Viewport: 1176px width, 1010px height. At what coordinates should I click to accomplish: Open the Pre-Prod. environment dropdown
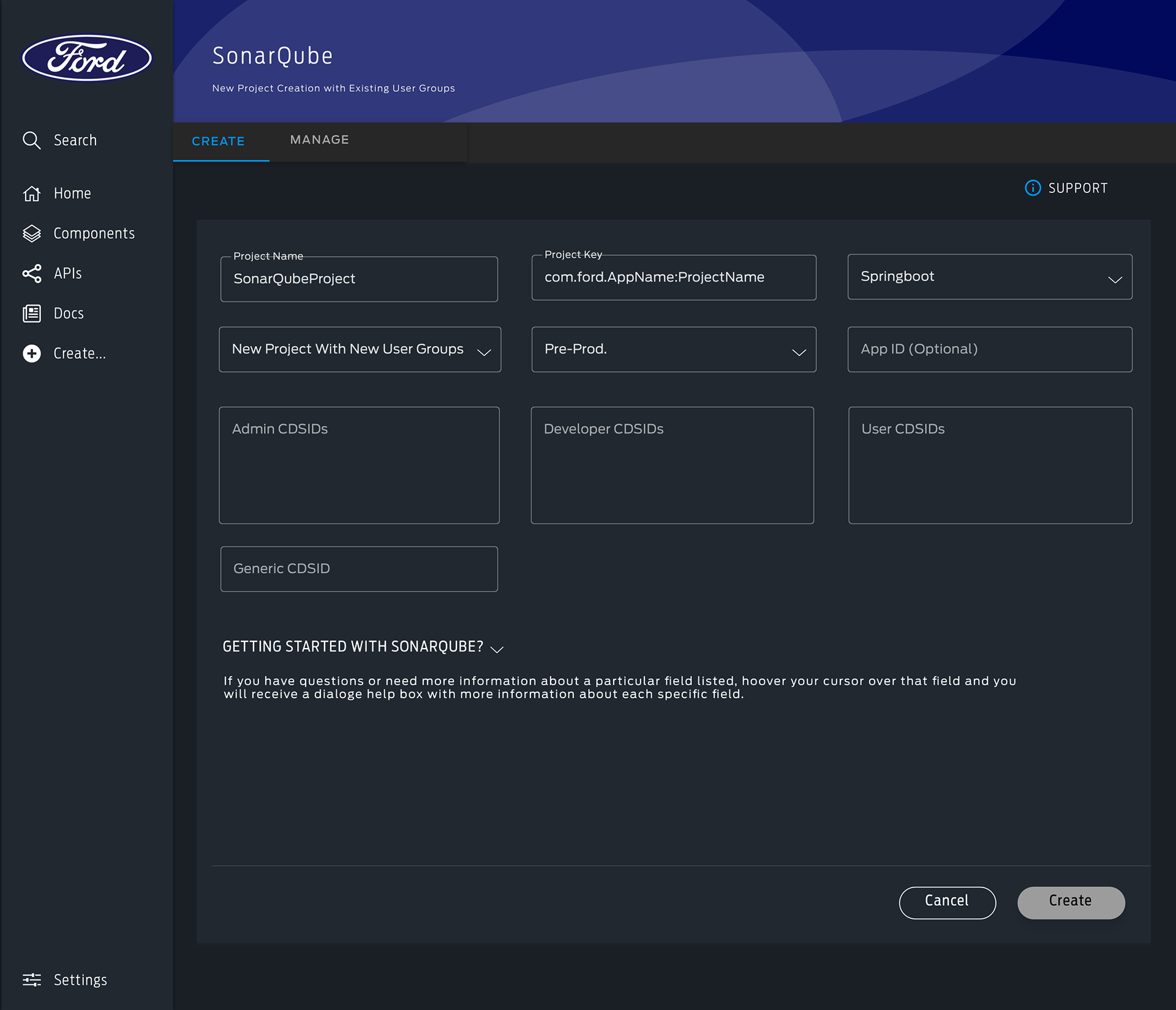point(674,350)
